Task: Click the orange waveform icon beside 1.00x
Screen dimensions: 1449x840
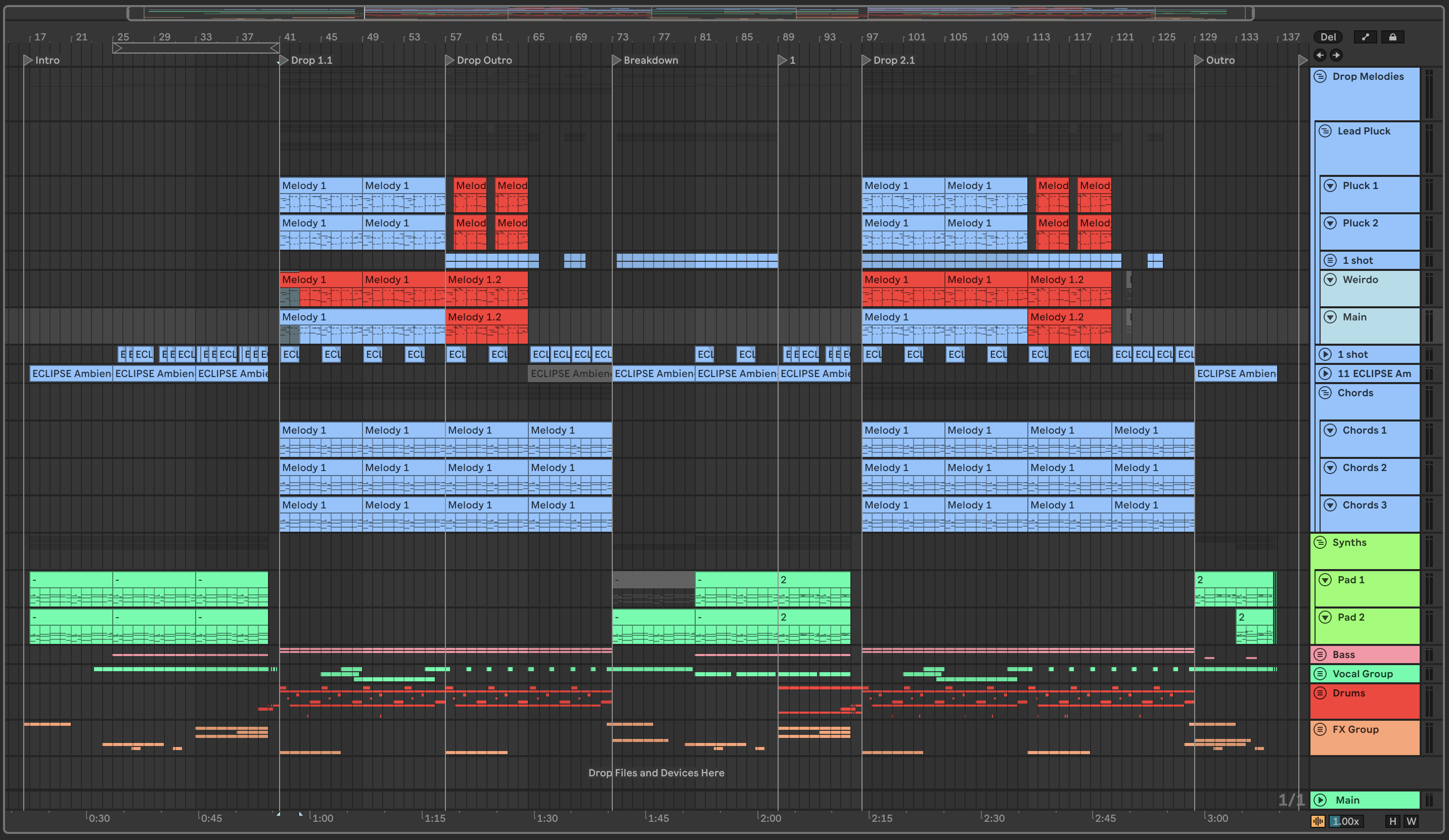Action: pos(1318,821)
